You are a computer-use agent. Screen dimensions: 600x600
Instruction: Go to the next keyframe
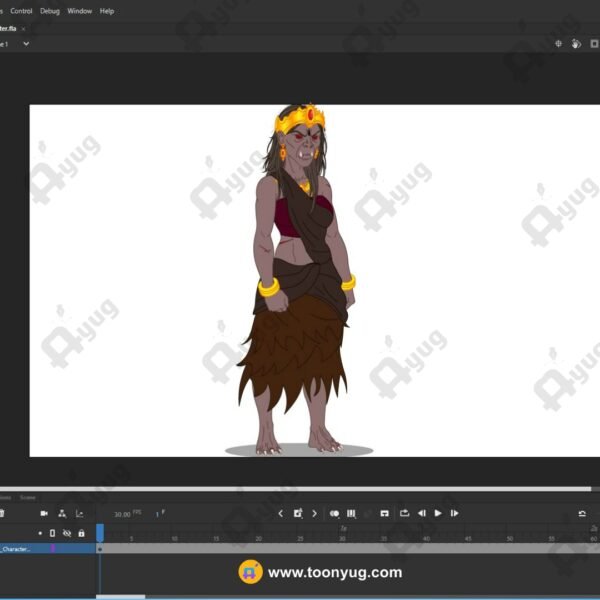click(x=315, y=514)
